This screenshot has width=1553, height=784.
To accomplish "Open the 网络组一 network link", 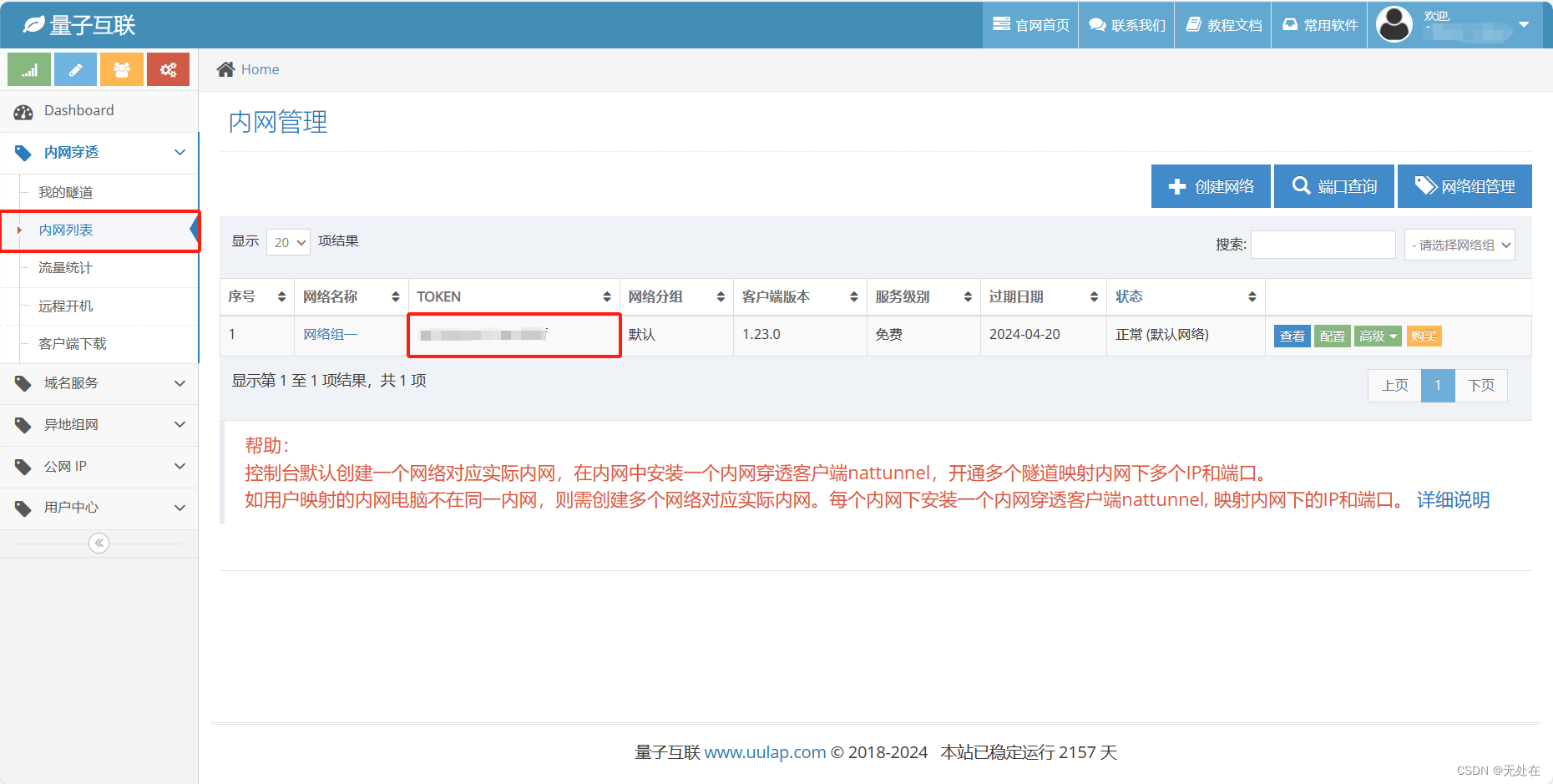I will [x=330, y=335].
